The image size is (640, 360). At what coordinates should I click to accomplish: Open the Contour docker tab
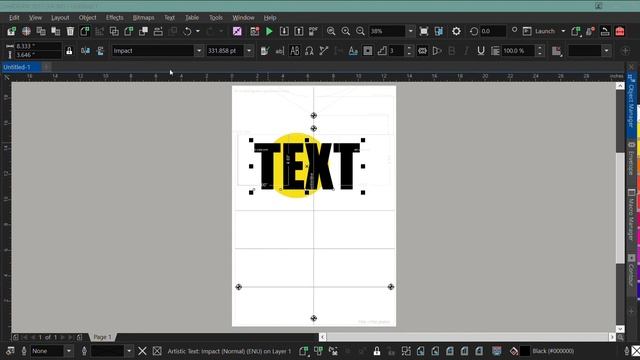631,270
